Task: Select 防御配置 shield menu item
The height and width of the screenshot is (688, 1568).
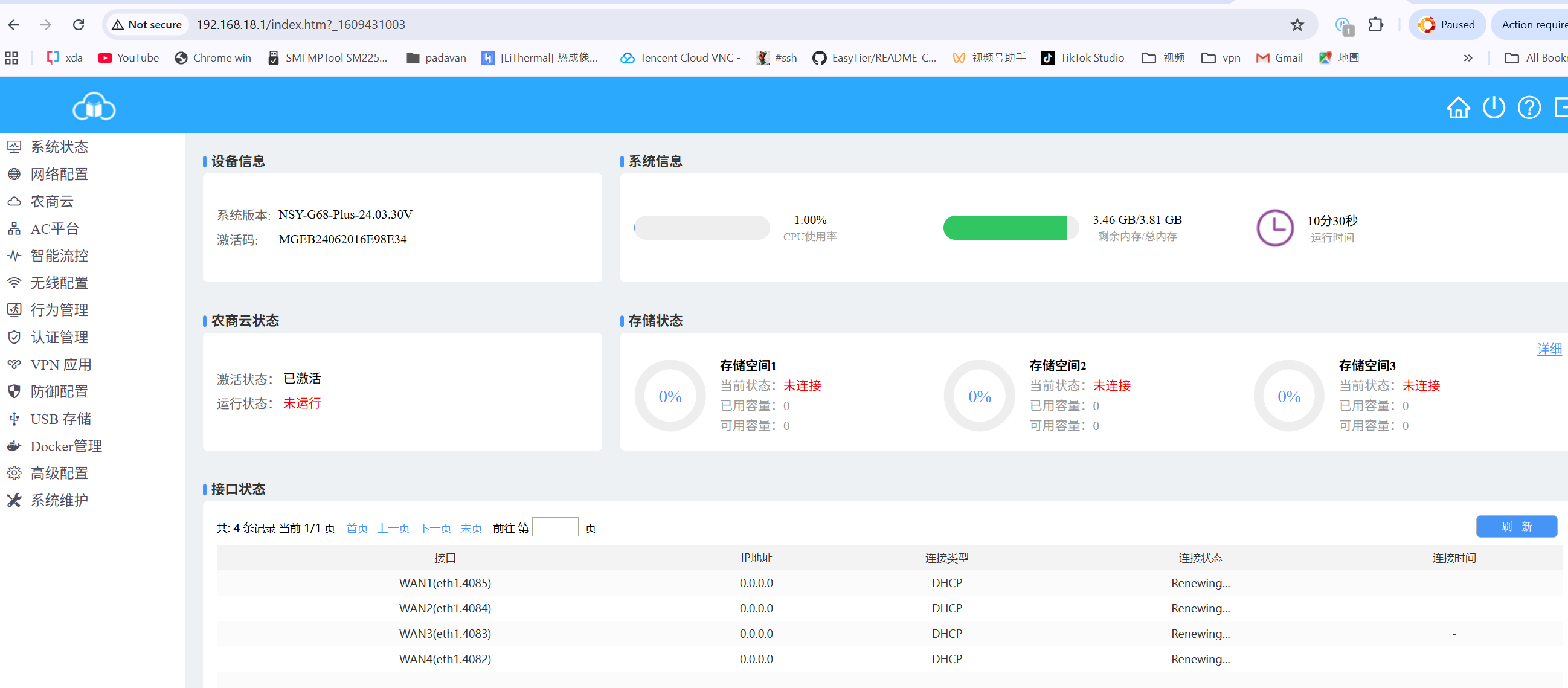Action: pyautogui.click(x=59, y=391)
